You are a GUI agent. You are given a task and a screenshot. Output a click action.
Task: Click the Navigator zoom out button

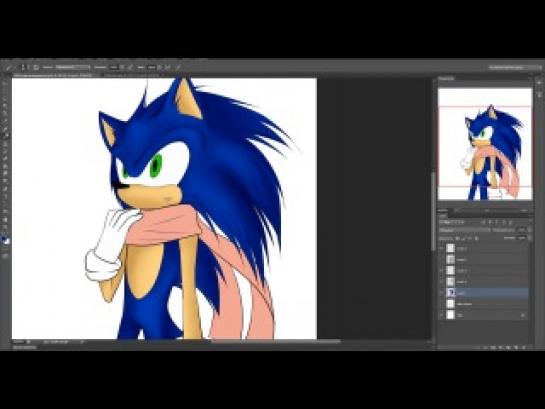456,211
